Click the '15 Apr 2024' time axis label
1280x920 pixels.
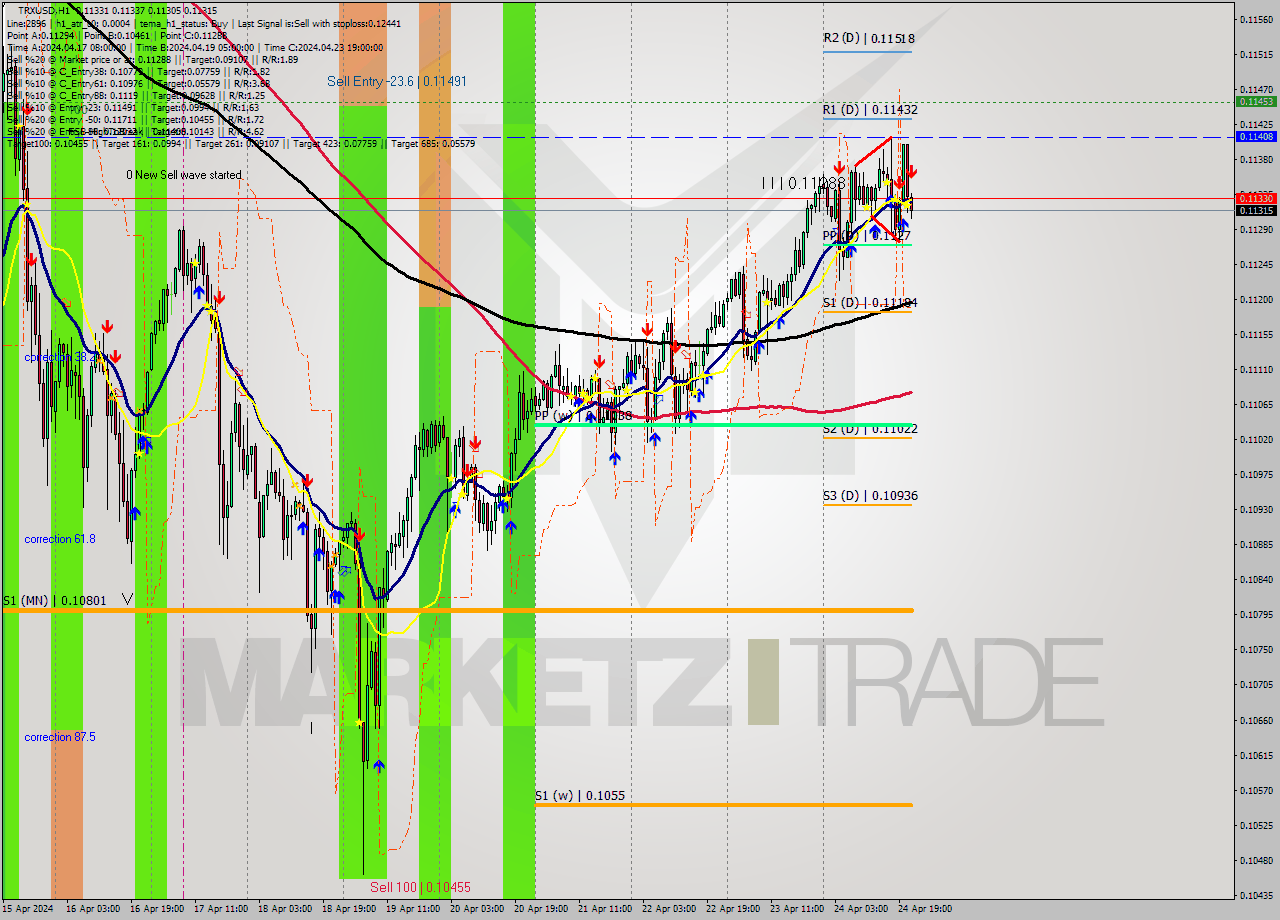click(26, 909)
